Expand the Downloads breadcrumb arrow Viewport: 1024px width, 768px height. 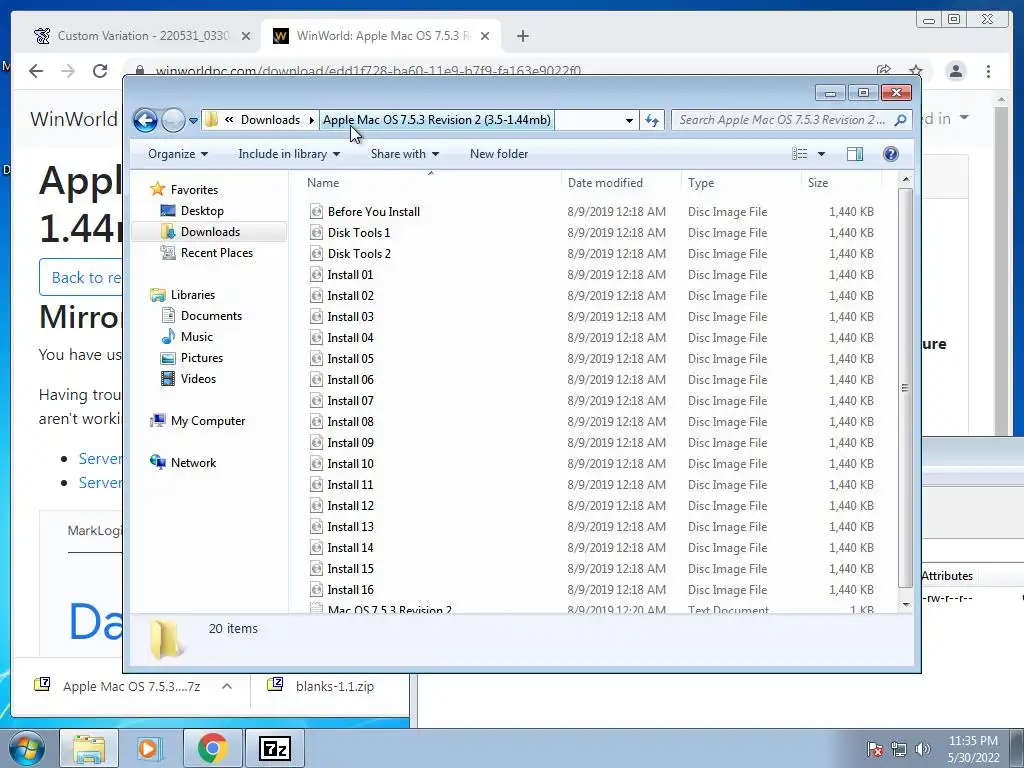tap(312, 120)
